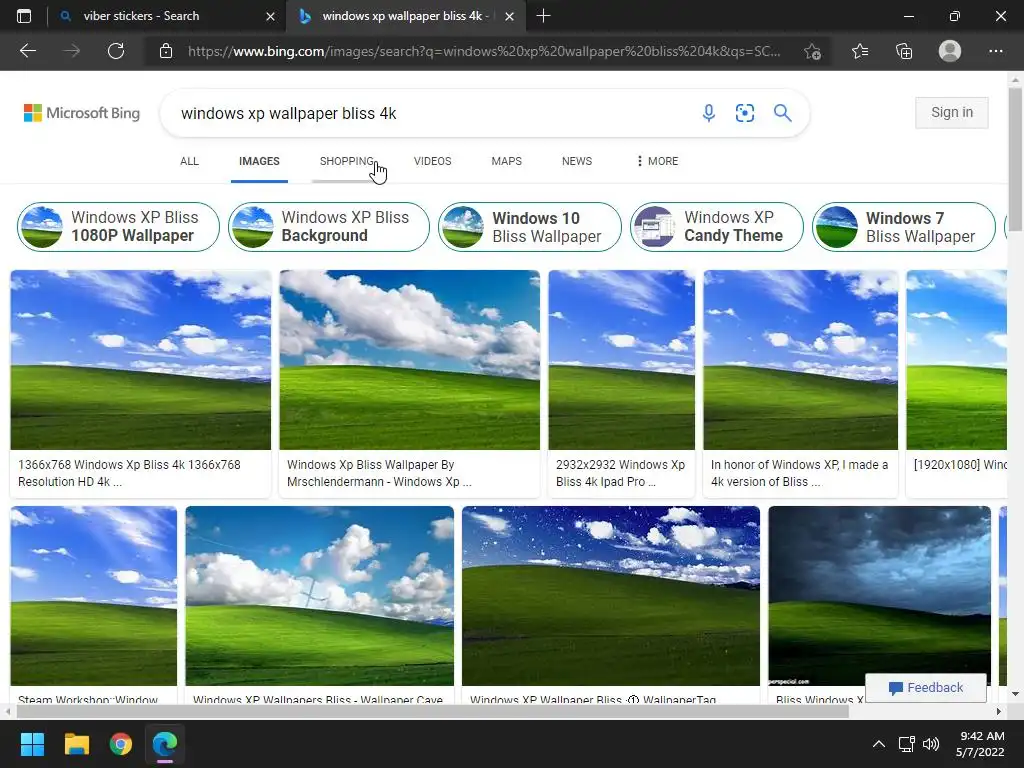Click Edge icon on the taskbar
Viewport: 1024px width, 768px height.
[x=165, y=744]
